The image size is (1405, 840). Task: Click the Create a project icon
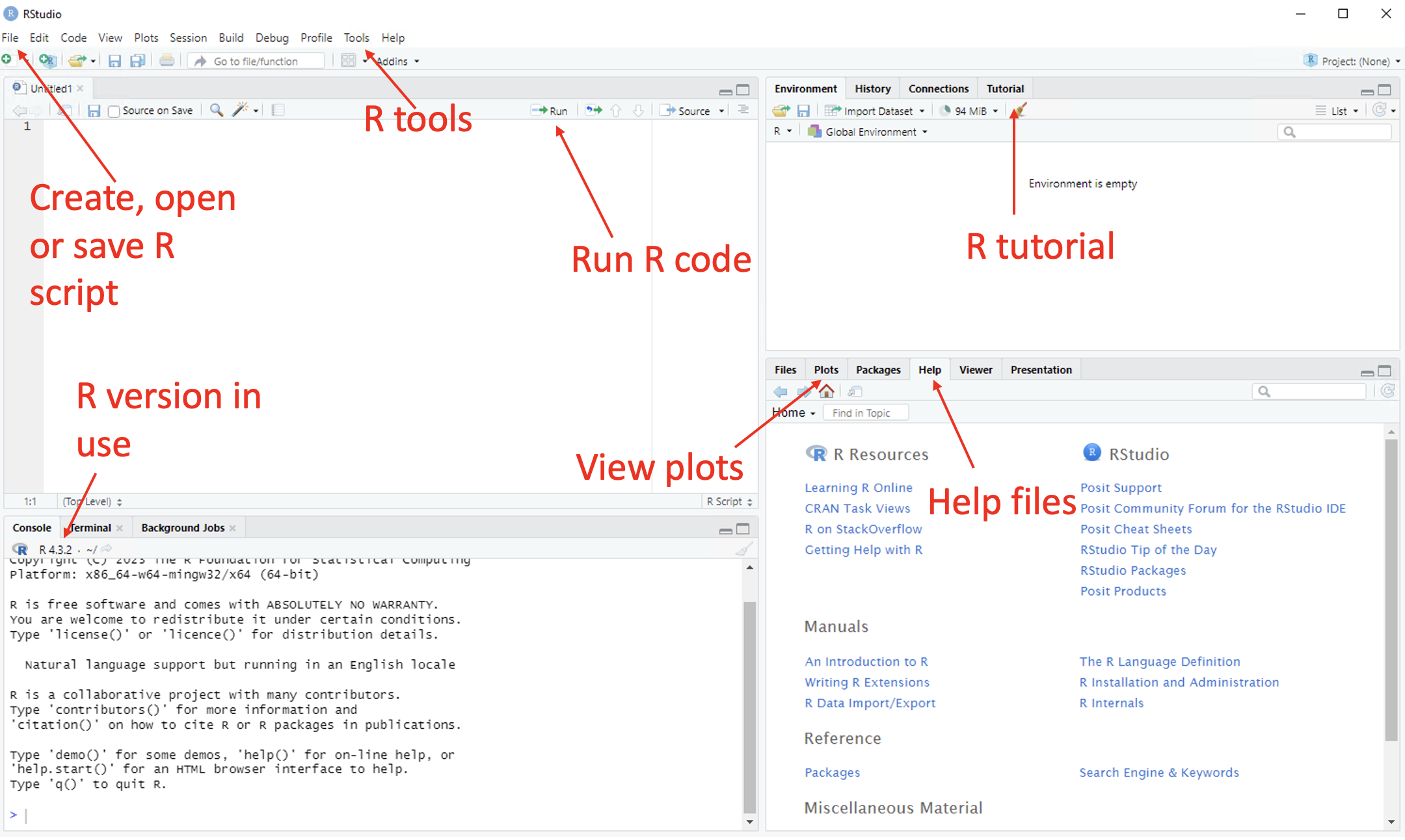[x=47, y=60]
